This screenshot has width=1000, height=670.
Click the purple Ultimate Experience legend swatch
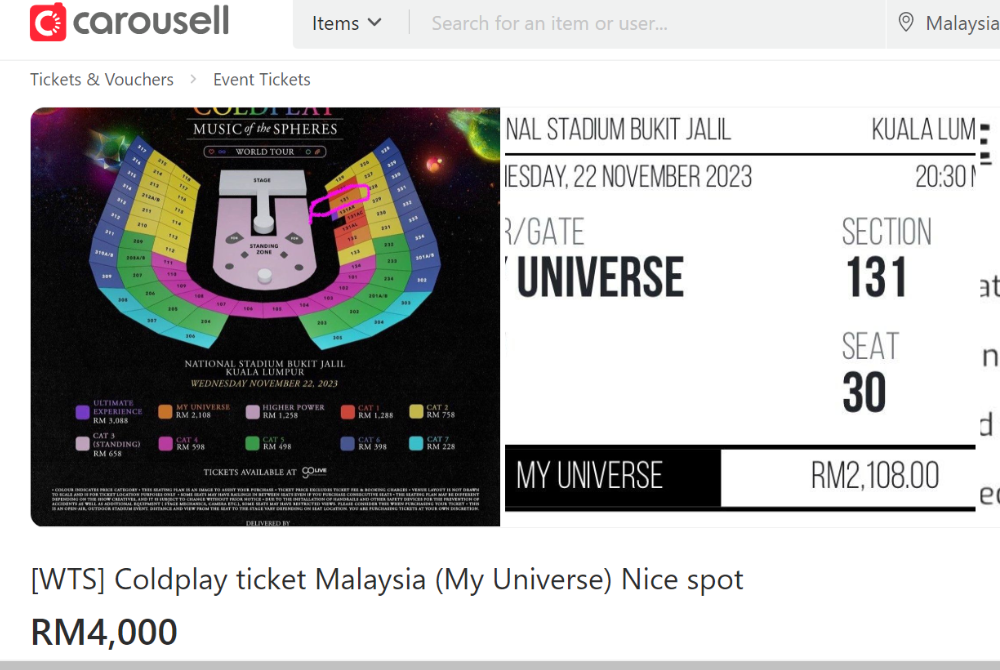84,410
